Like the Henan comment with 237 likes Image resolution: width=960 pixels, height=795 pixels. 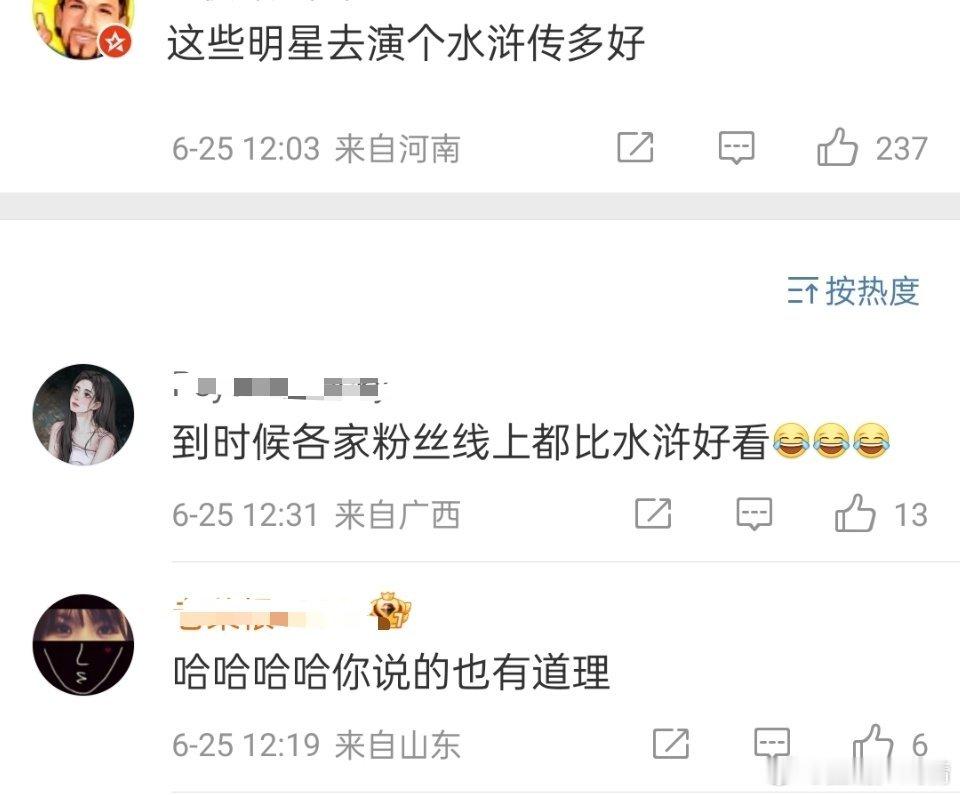point(836,147)
